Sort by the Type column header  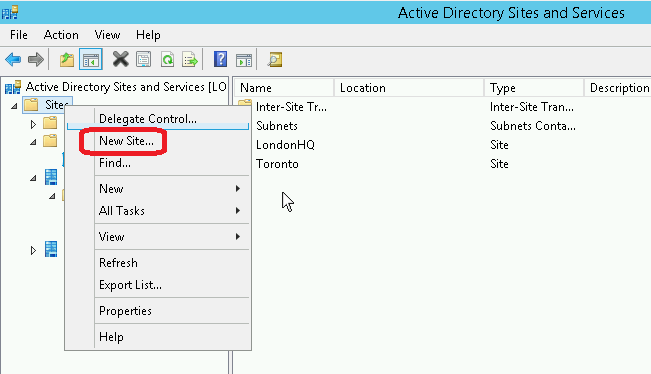tap(534, 88)
